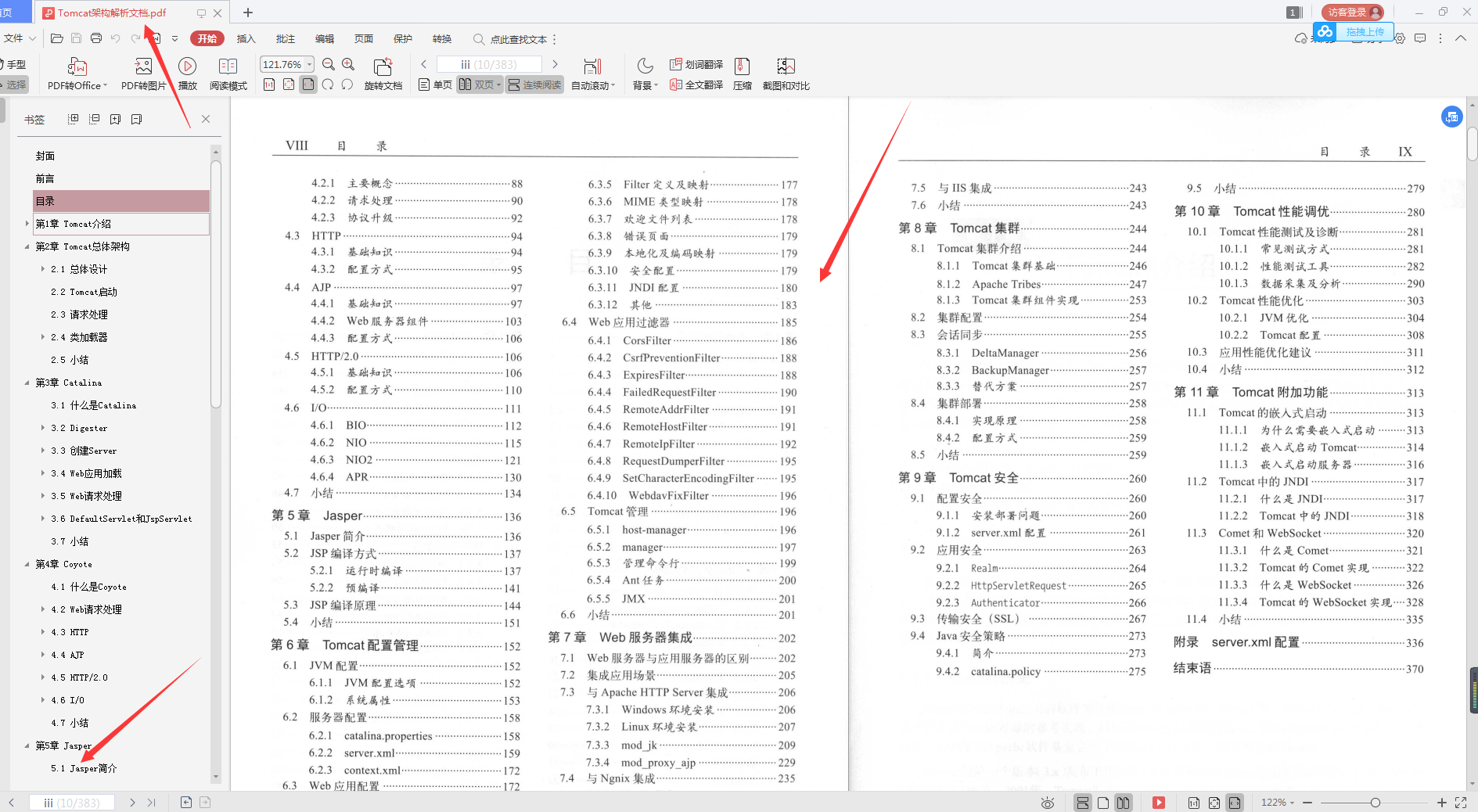Enter fullscreen via status bar icon
The width and height of the screenshot is (1478, 812).
point(1461,803)
